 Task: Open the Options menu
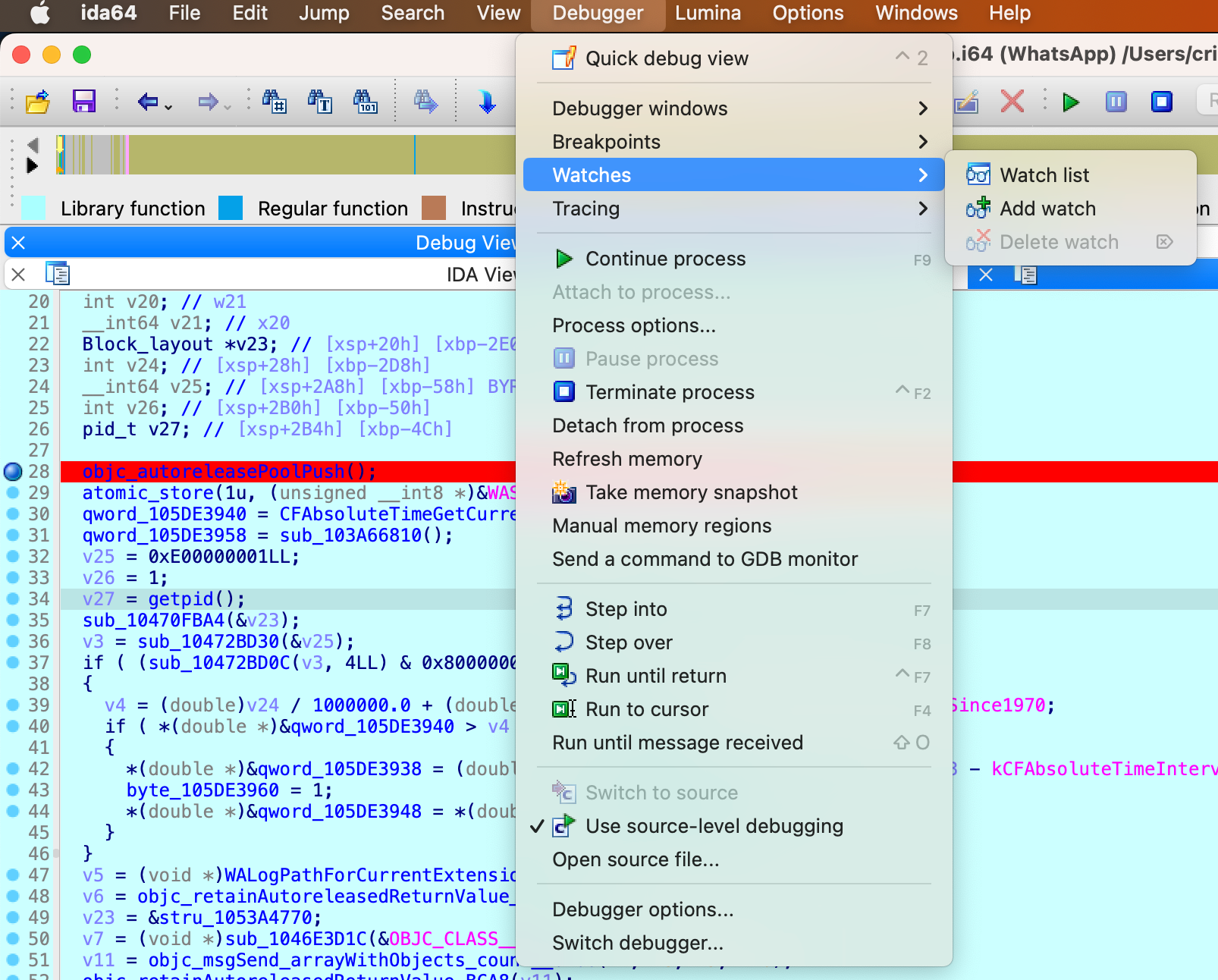tap(808, 13)
